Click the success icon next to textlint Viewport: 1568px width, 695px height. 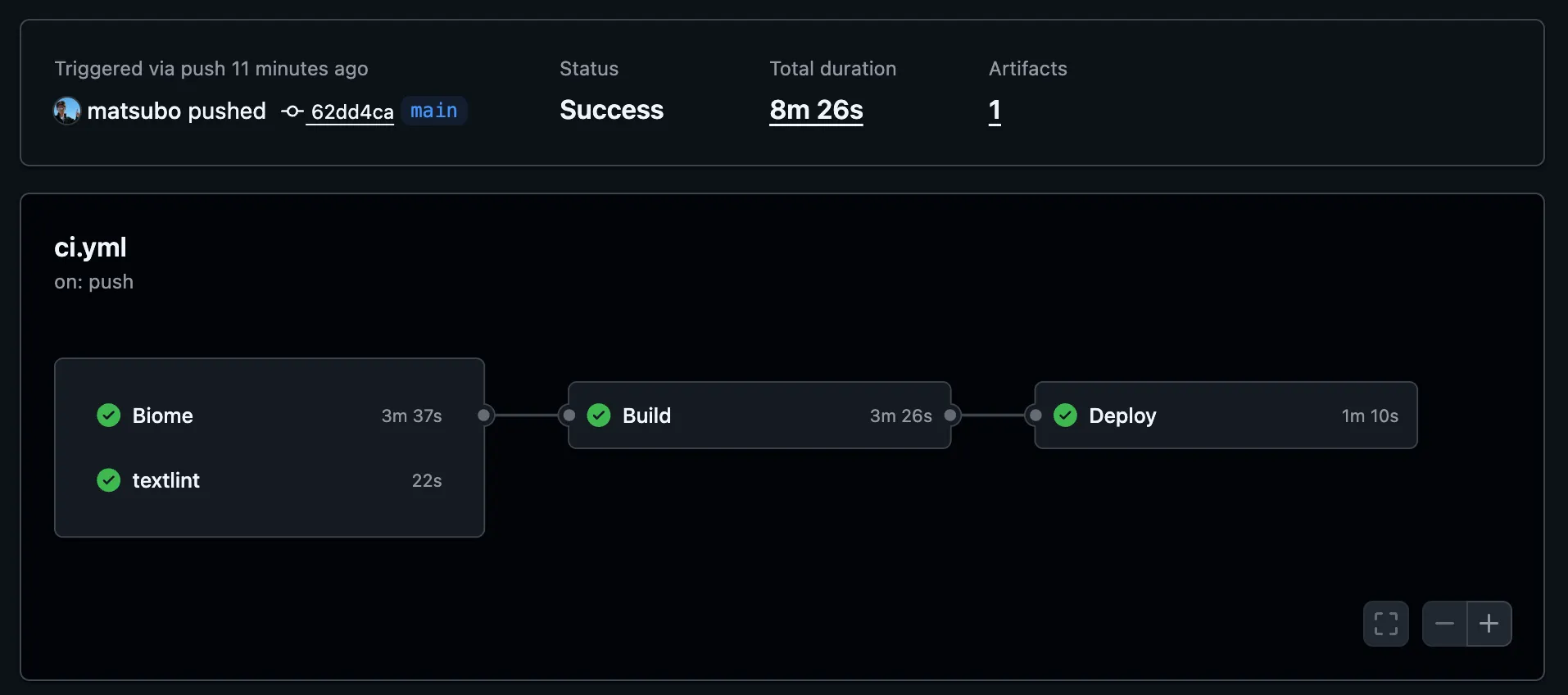[107, 480]
